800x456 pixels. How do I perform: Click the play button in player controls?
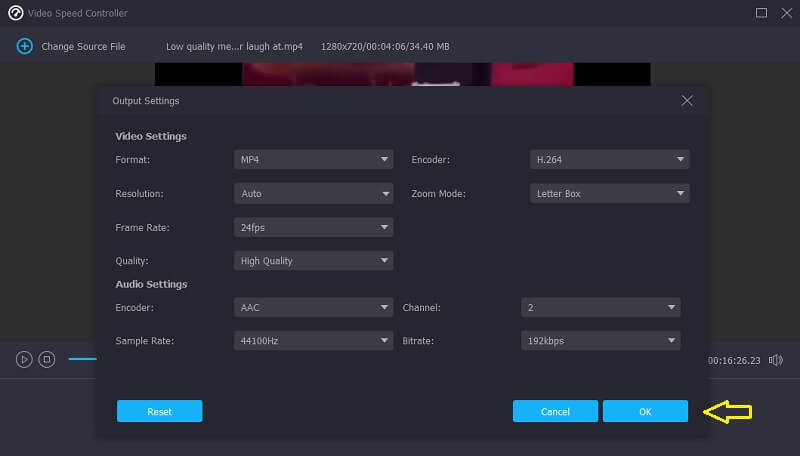pyautogui.click(x=24, y=360)
